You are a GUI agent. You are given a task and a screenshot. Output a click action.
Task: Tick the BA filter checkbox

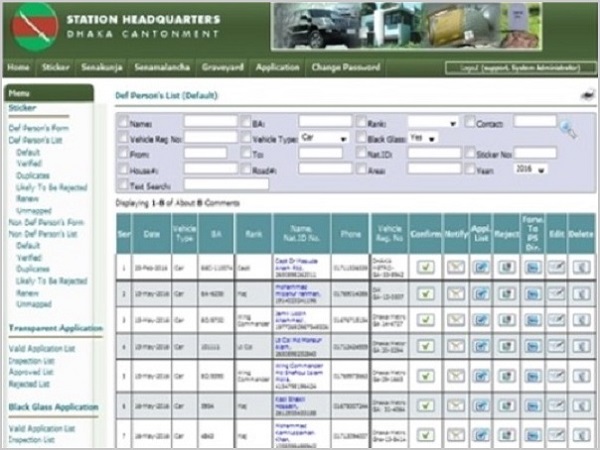246,122
